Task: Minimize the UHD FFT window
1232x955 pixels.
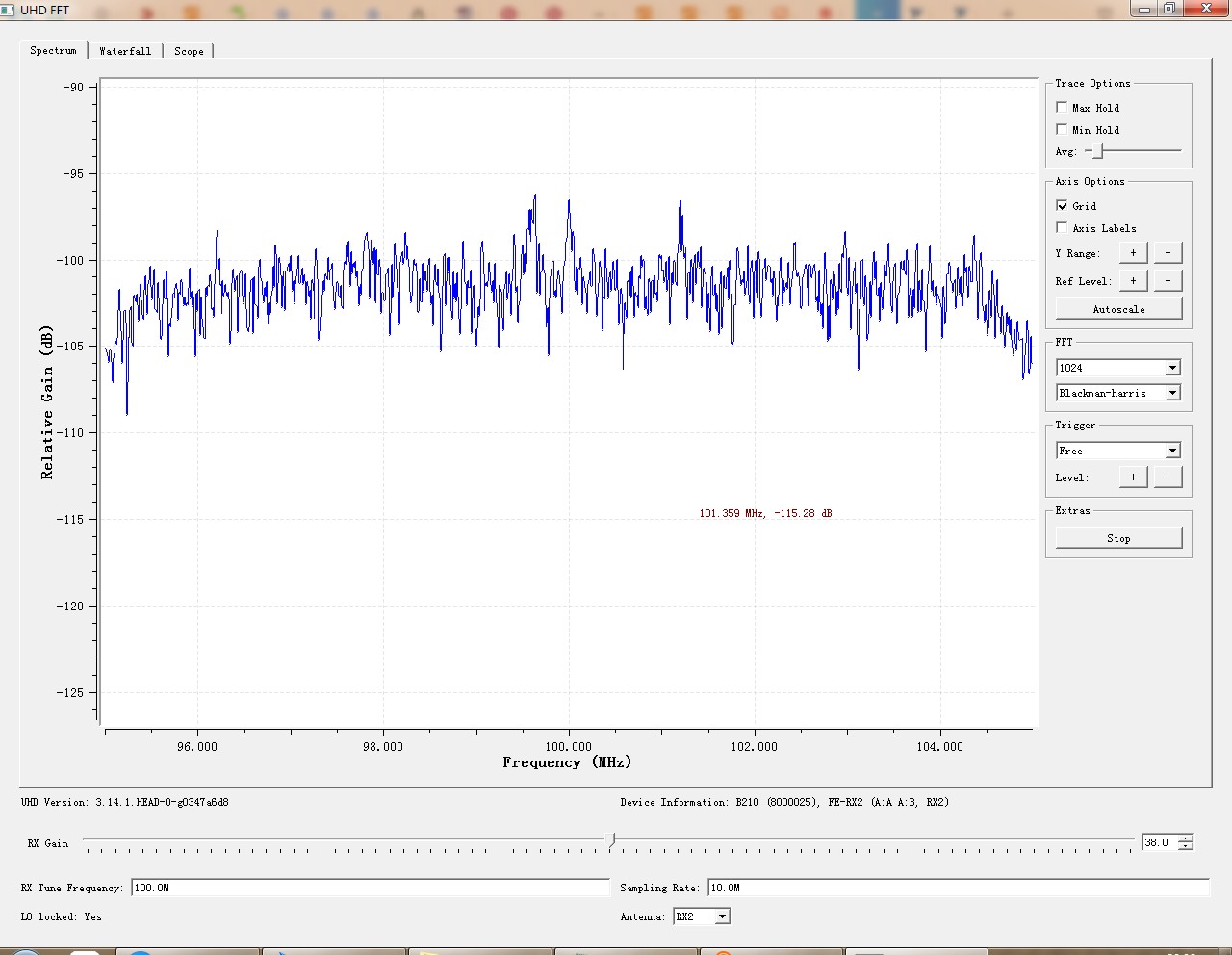Action: [x=1143, y=9]
